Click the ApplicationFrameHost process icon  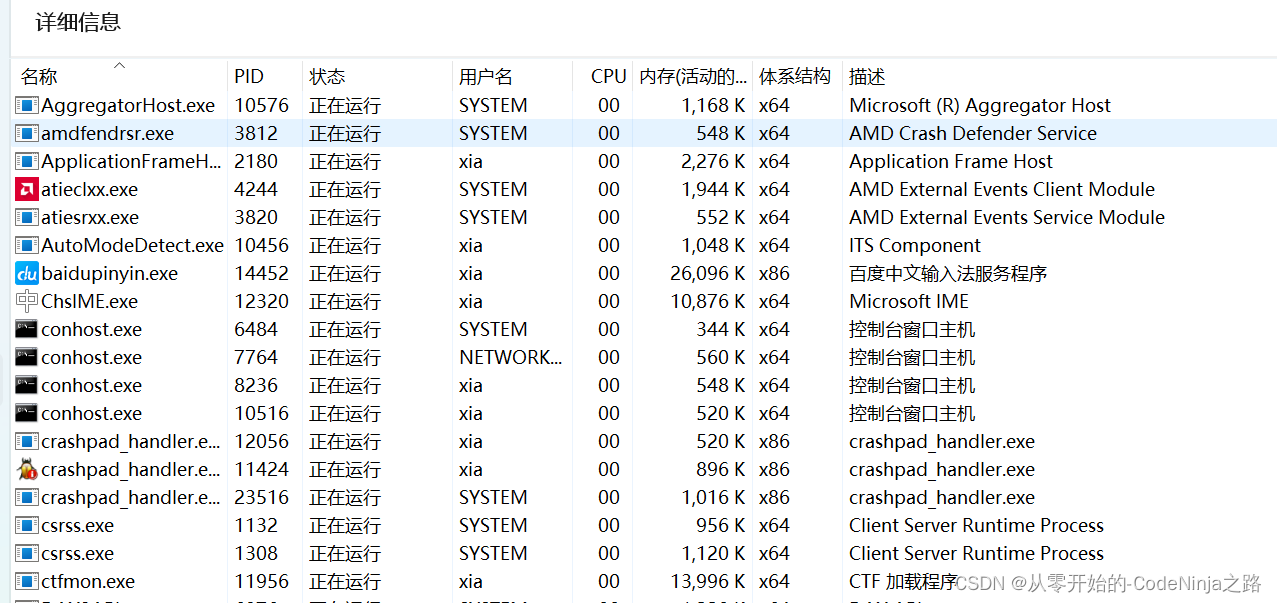click(x=27, y=161)
